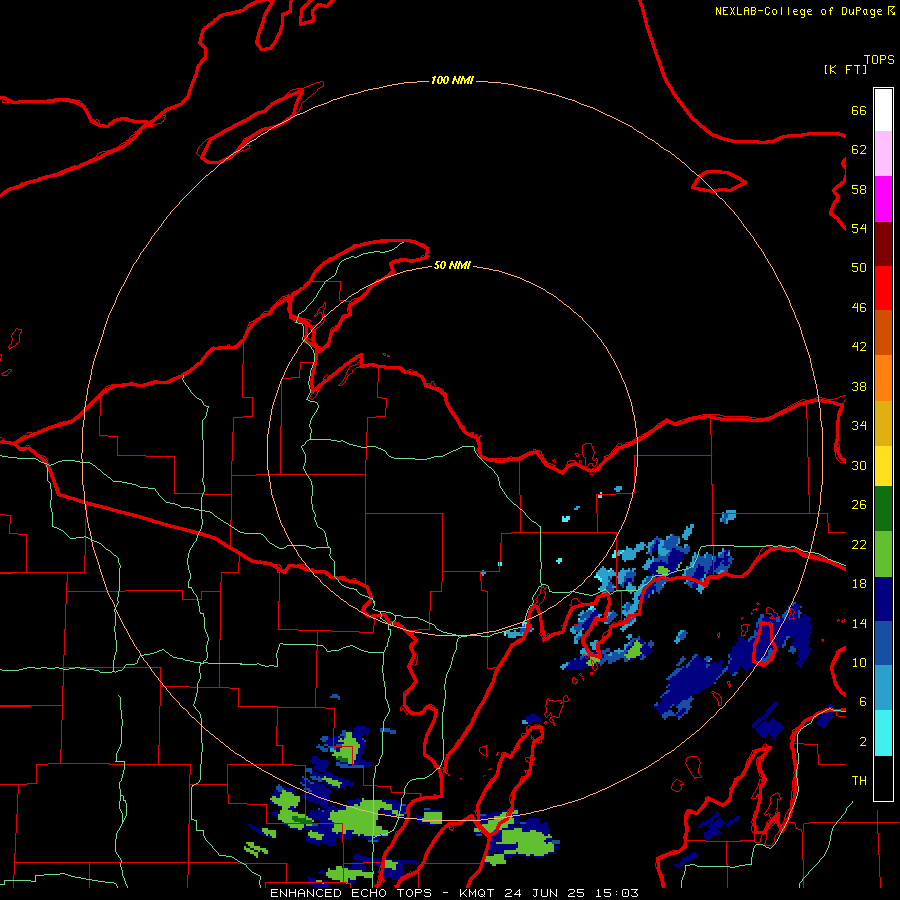This screenshot has width=900, height=900.
Task: Click the legend value "62"
Action: coord(859,150)
